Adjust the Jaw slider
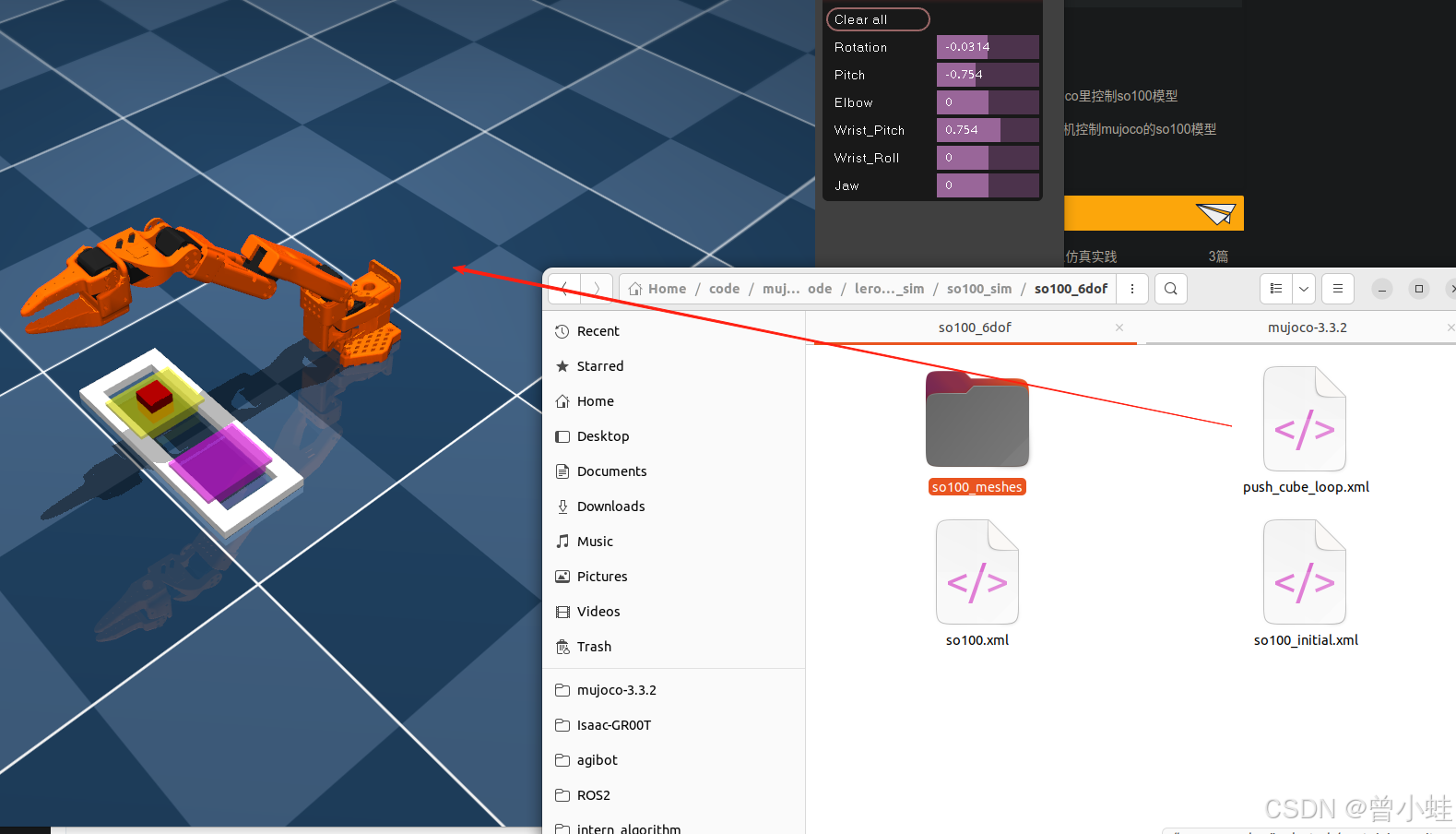This screenshot has width=1456, height=834. pyautogui.click(x=988, y=185)
